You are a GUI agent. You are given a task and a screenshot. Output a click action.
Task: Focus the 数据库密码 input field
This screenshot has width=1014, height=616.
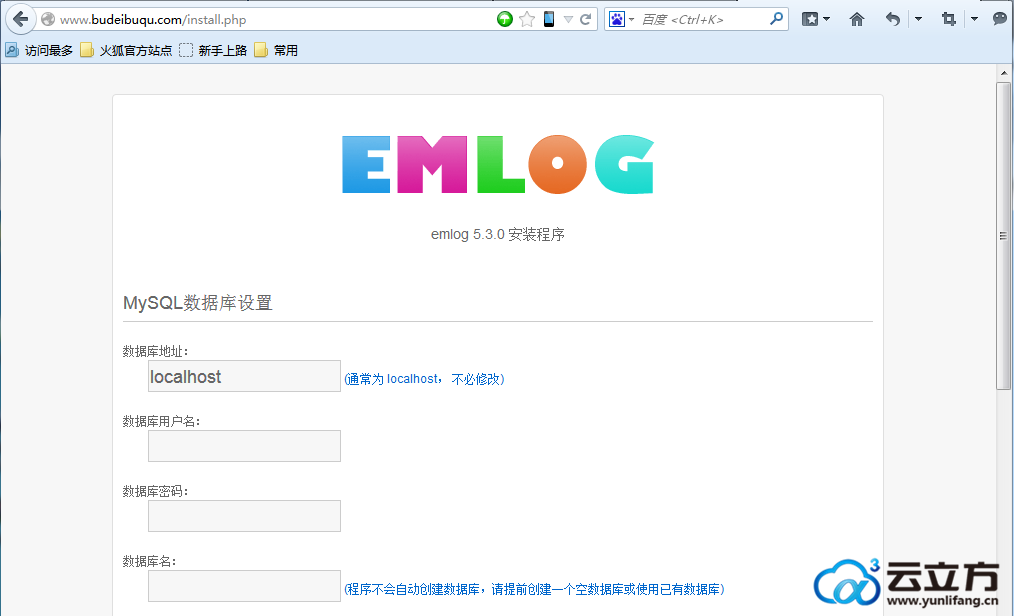(x=244, y=516)
